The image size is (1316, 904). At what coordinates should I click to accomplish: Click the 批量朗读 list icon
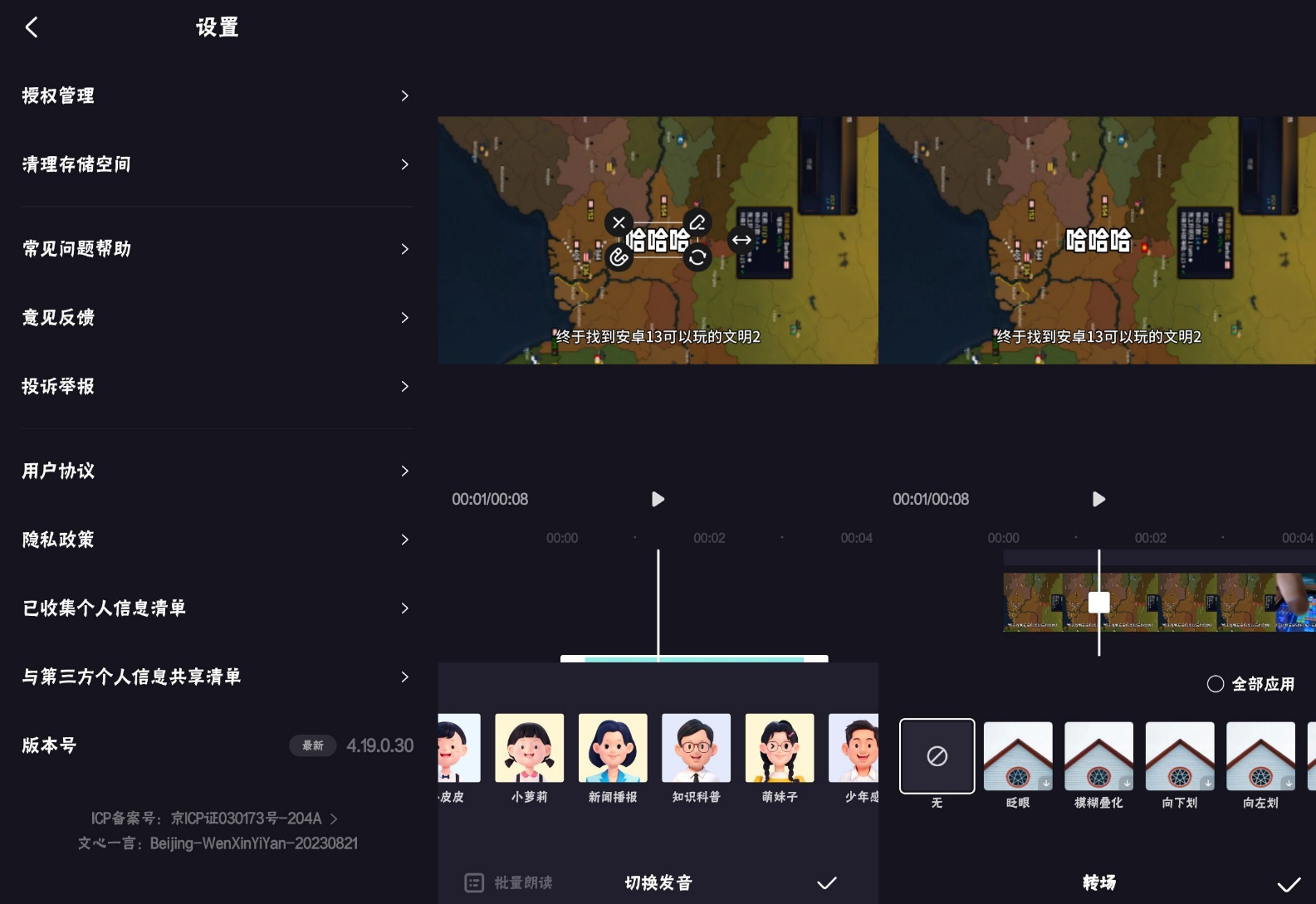[x=474, y=882]
